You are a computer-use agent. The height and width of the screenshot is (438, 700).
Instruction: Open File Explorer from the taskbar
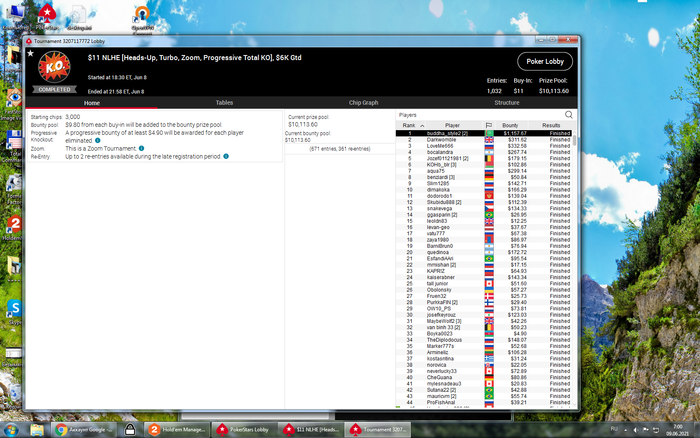pos(37,430)
